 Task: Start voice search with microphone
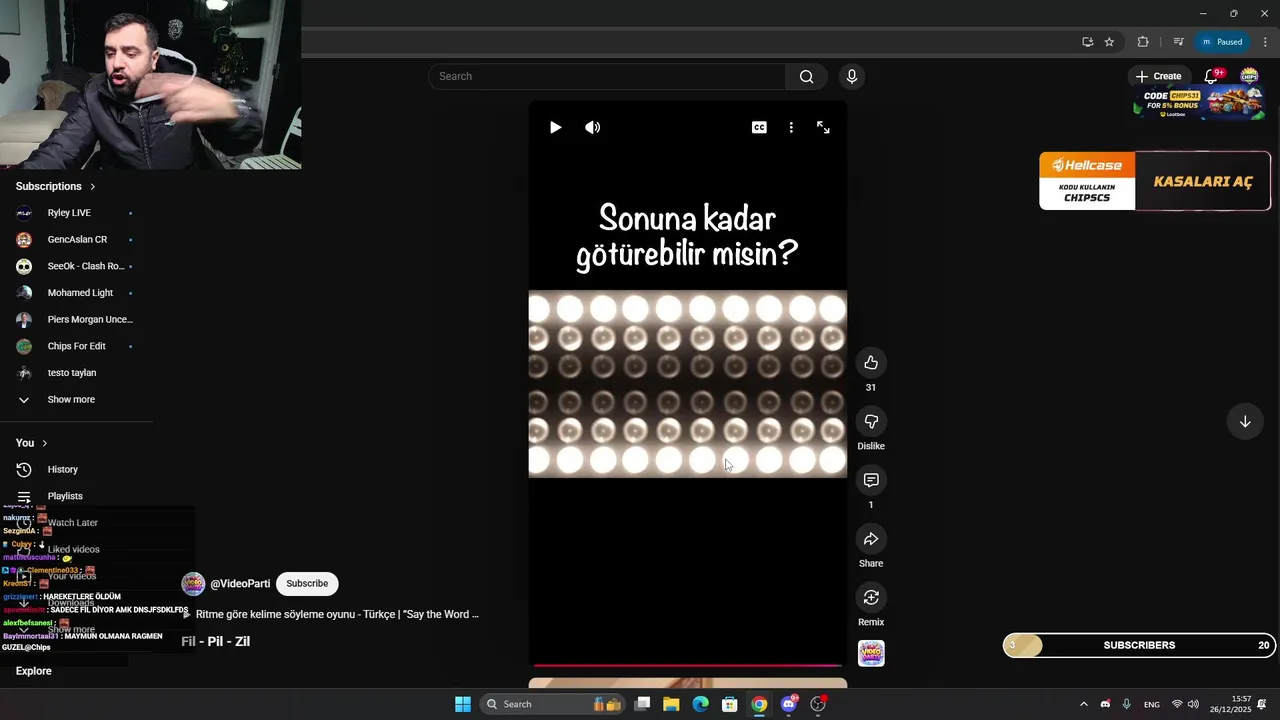[x=851, y=77]
